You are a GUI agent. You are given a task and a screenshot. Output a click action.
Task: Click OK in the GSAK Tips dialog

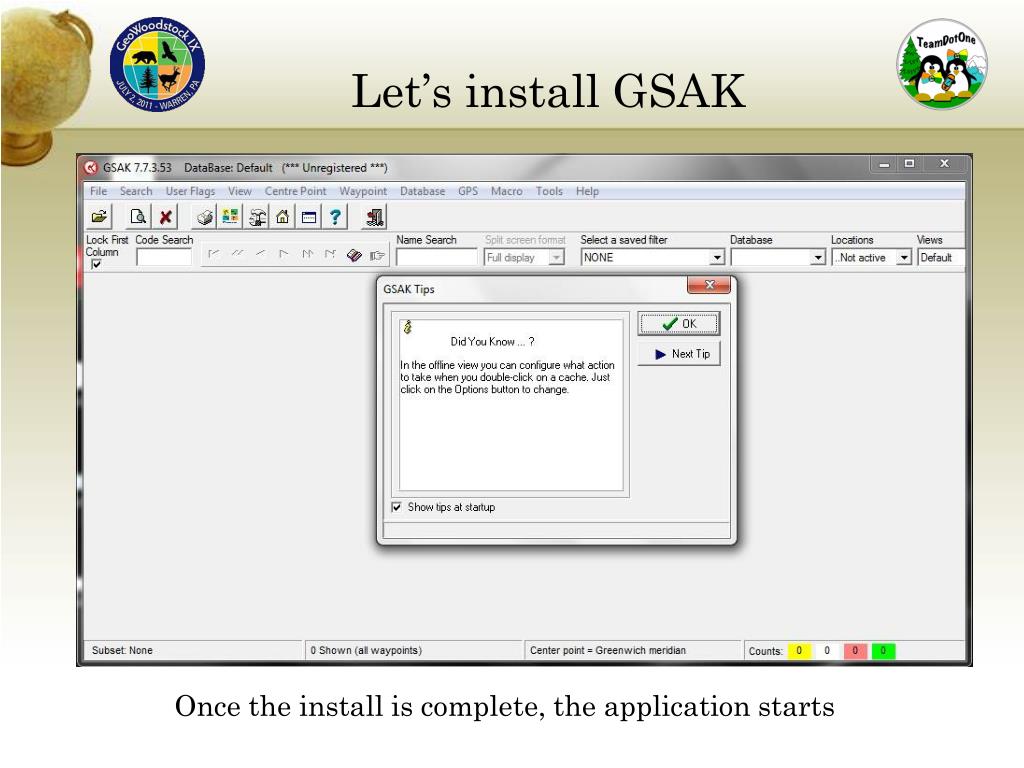click(x=679, y=324)
